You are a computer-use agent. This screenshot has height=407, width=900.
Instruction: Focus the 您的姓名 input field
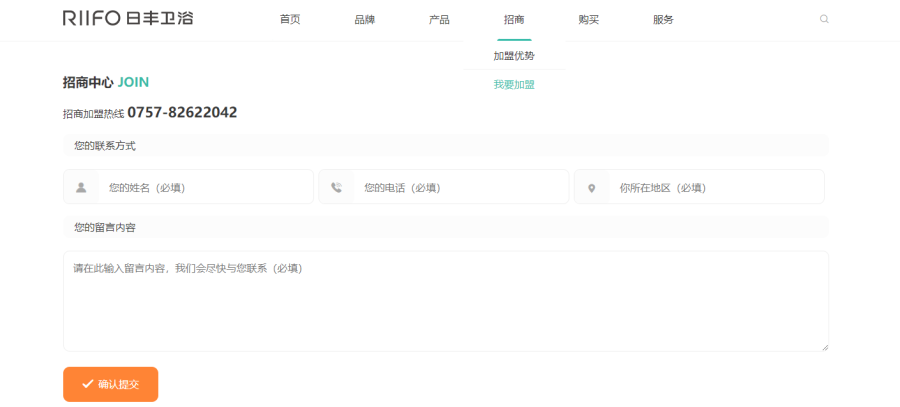(205, 187)
